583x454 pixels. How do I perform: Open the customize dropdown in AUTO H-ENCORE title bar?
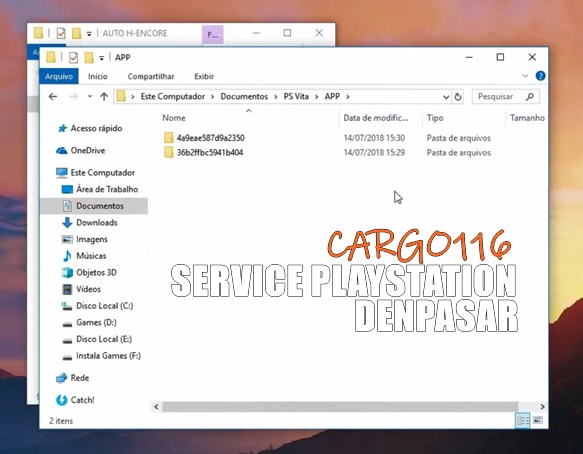[x=89, y=34]
